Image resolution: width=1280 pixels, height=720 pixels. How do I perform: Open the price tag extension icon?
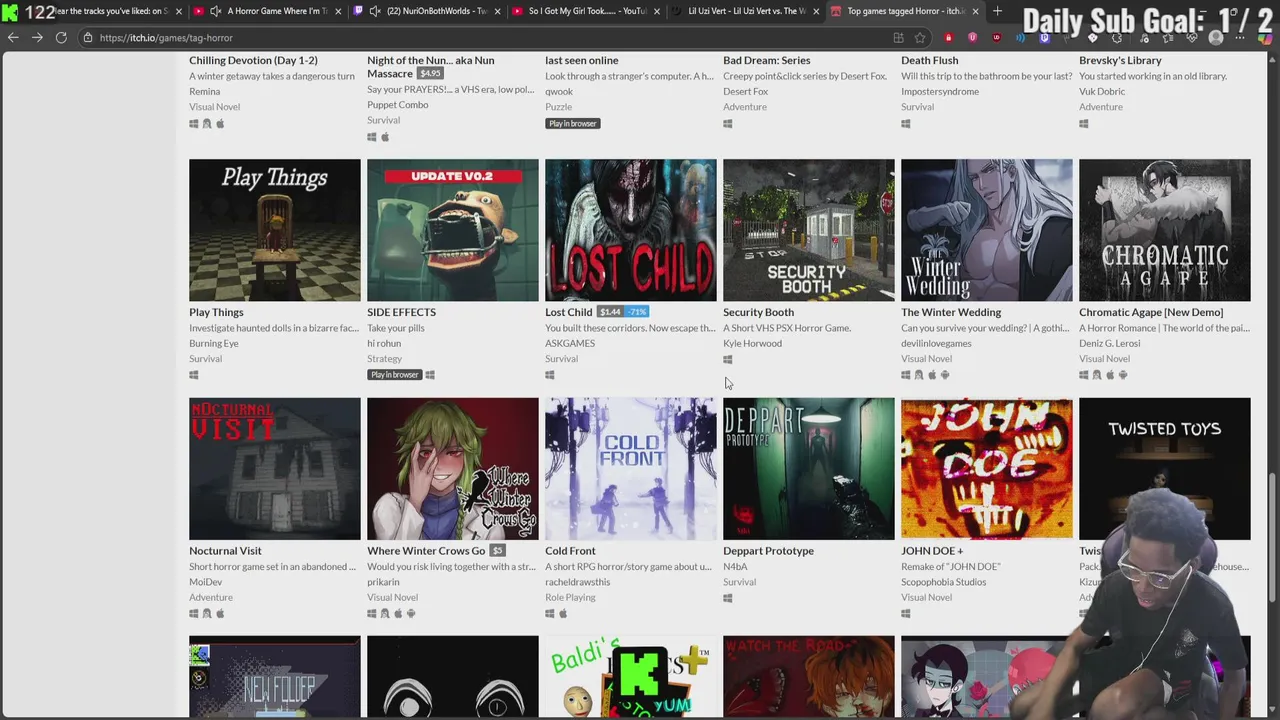[x=1092, y=38]
